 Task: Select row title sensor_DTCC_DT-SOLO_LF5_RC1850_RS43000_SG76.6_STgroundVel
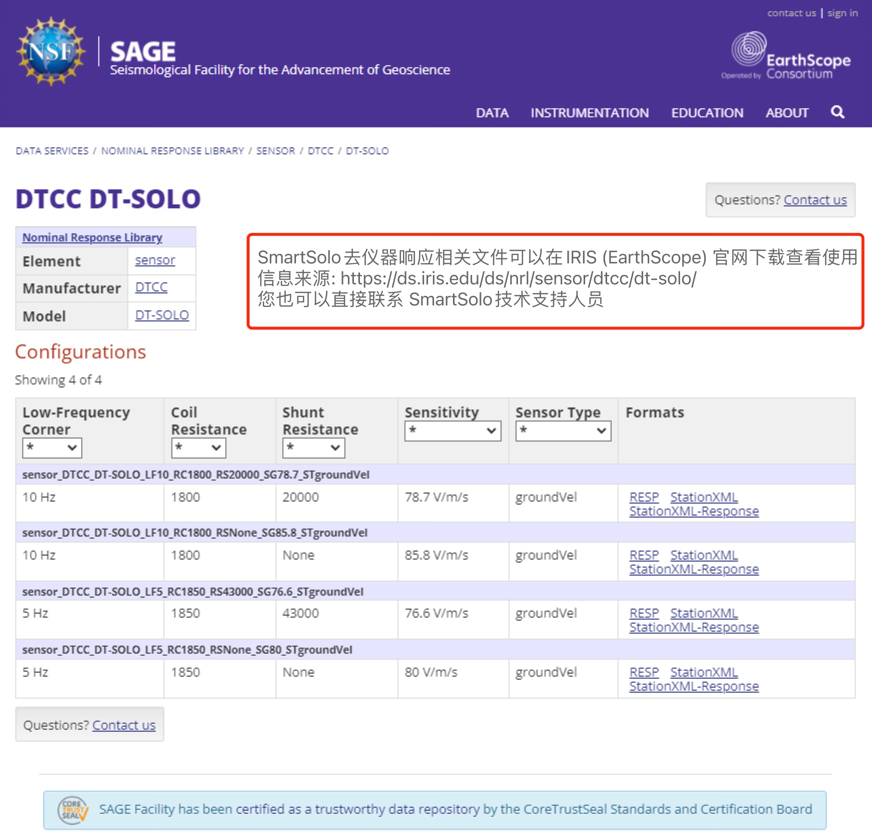(193, 592)
